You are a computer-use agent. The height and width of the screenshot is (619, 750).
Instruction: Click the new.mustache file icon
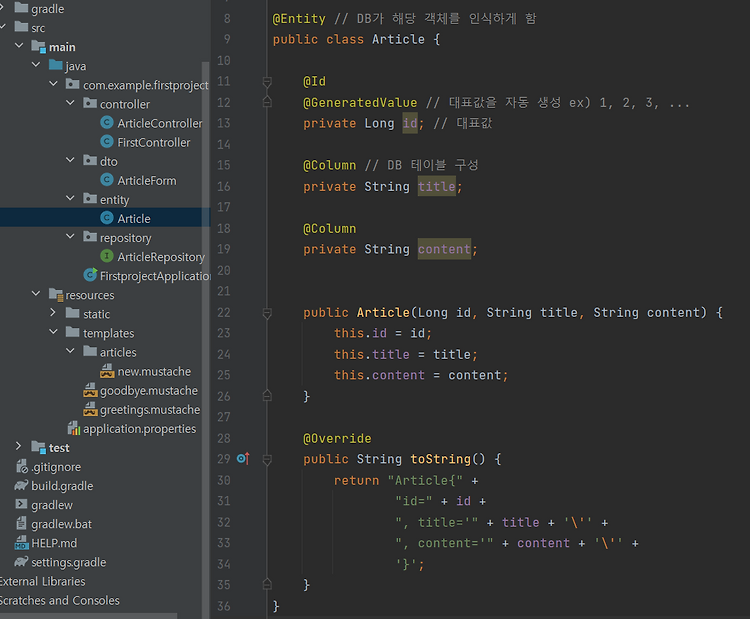[x=107, y=371]
